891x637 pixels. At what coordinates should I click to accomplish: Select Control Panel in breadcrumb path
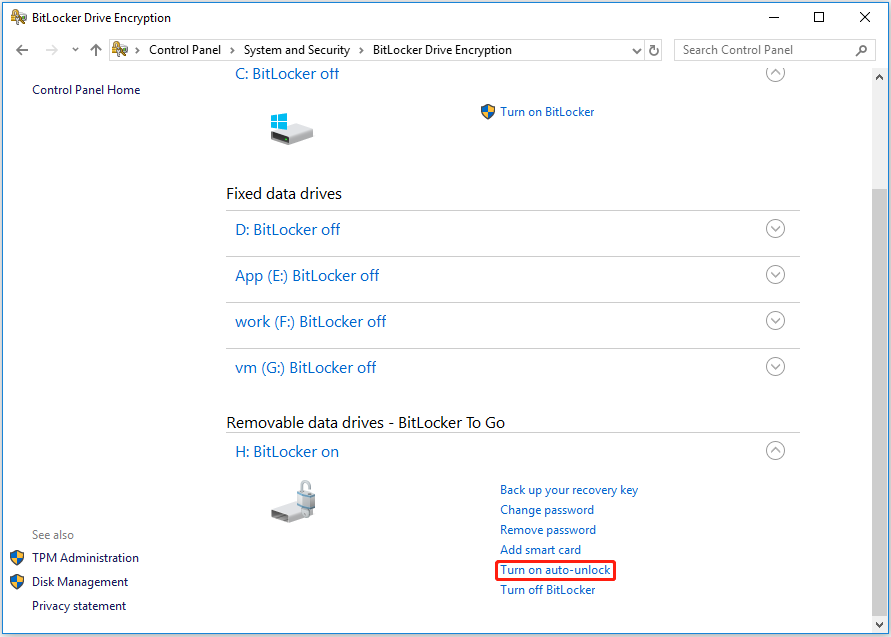pyautogui.click(x=187, y=50)
